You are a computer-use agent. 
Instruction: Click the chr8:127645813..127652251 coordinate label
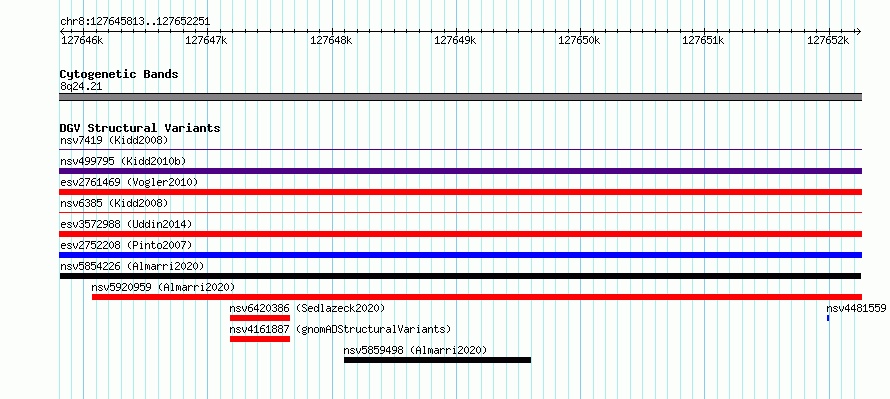tap(135, 22)
